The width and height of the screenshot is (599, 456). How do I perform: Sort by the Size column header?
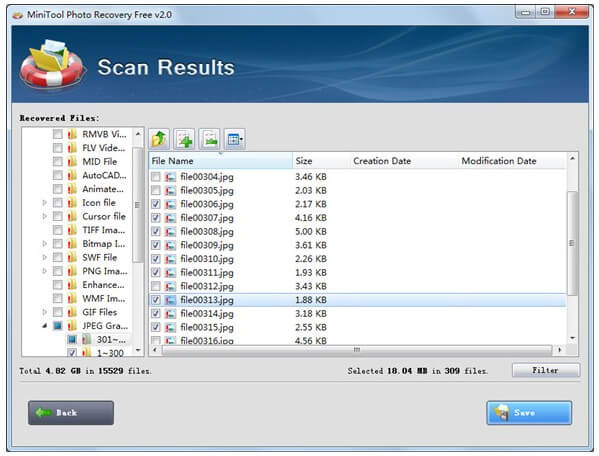pos(321,161)
